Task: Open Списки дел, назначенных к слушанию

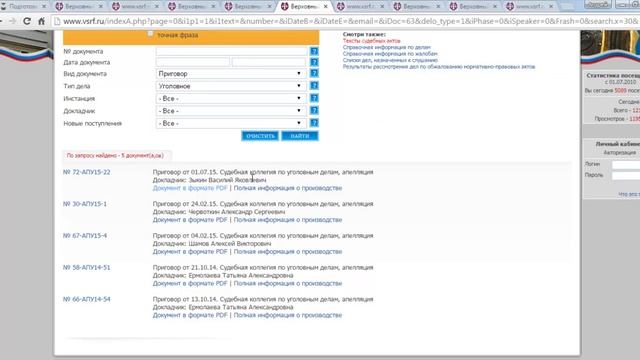Action: click(390, 60)
